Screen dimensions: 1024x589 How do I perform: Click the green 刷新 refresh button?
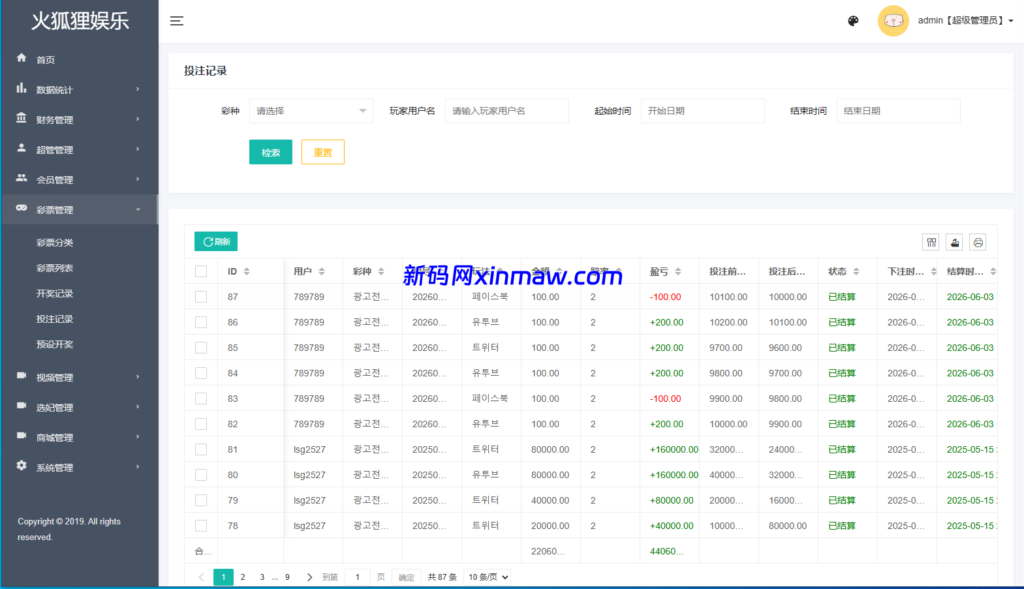216,242
